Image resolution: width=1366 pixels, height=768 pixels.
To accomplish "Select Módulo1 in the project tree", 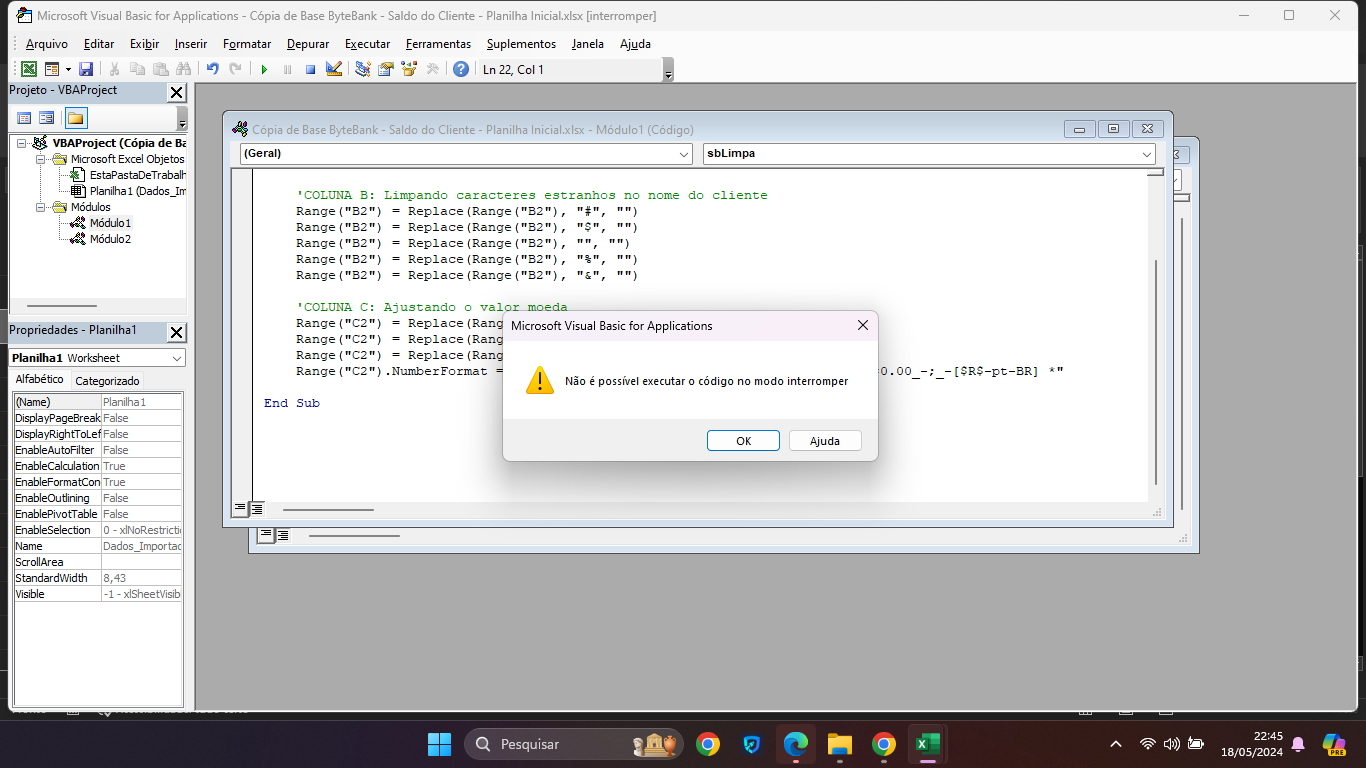I will point(110,223).
